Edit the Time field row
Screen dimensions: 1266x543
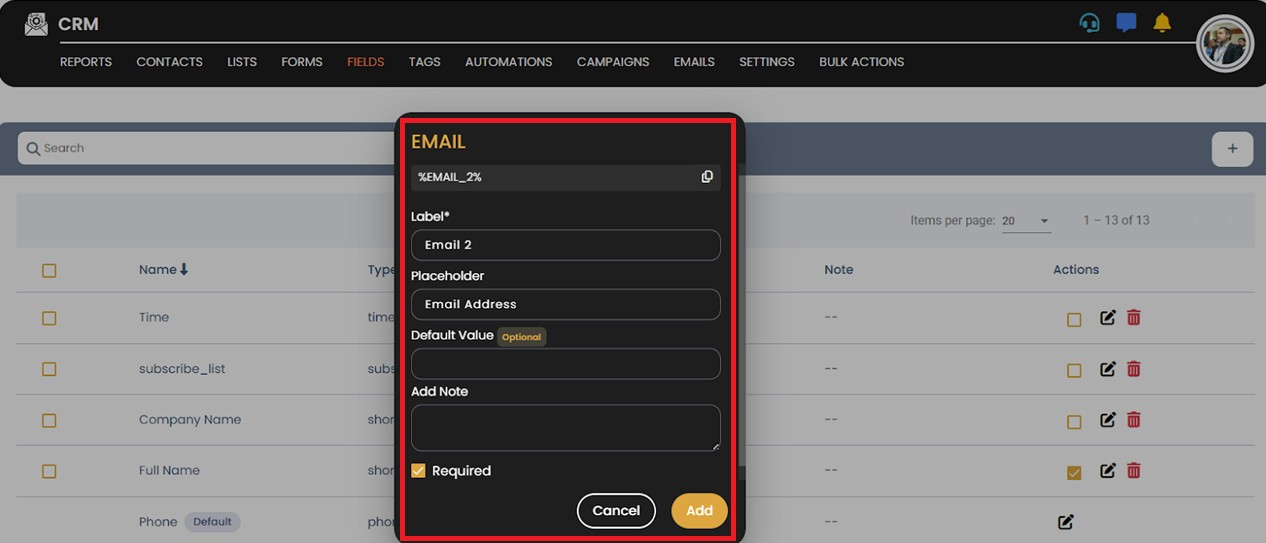point(1107,318)
